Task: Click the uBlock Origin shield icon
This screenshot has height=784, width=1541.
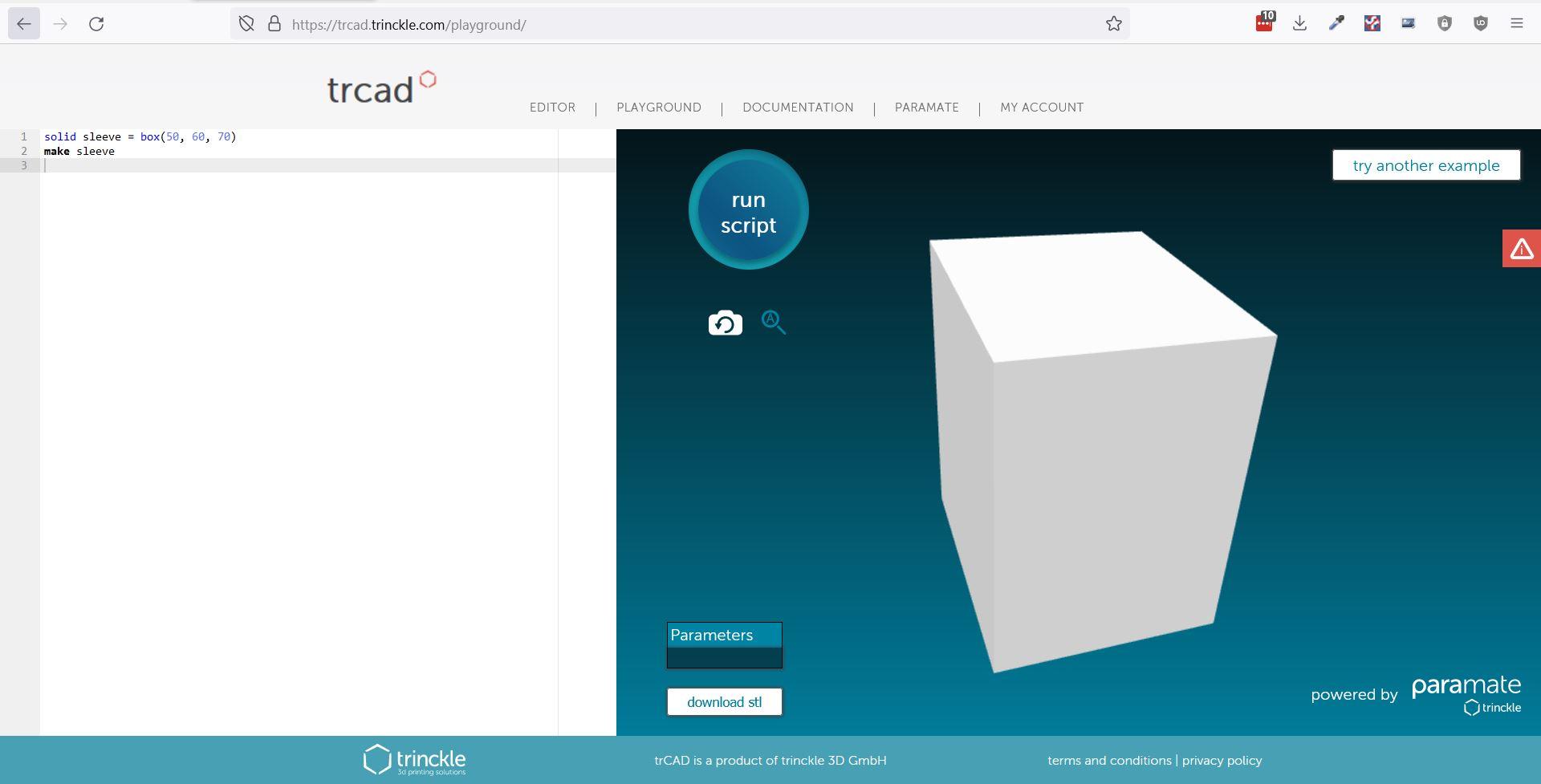Action: [1479, 22]
